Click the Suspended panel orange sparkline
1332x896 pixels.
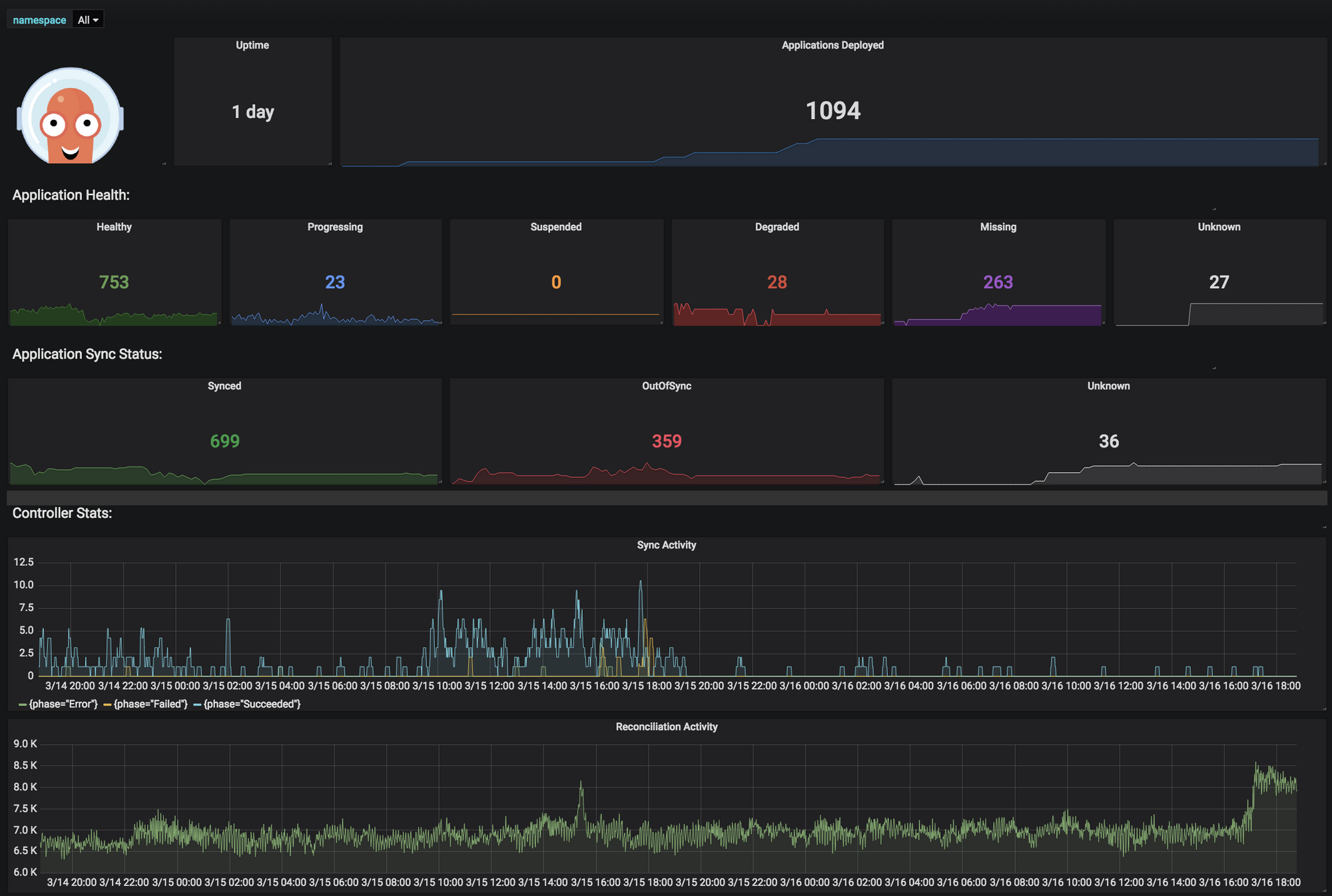click(x=555, y=314)
